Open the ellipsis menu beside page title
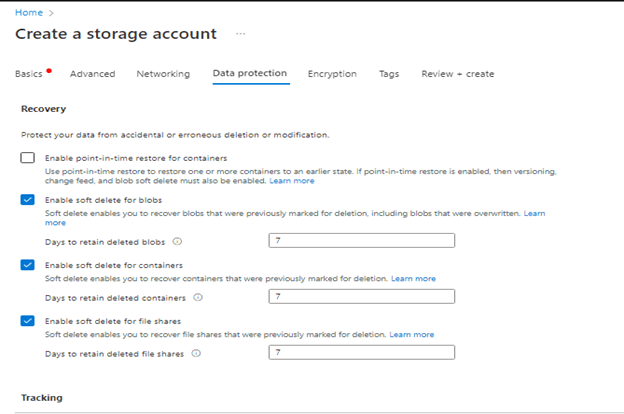Image resolution: width=624 pixels, height=414 pixels. (x=240, y=34)
